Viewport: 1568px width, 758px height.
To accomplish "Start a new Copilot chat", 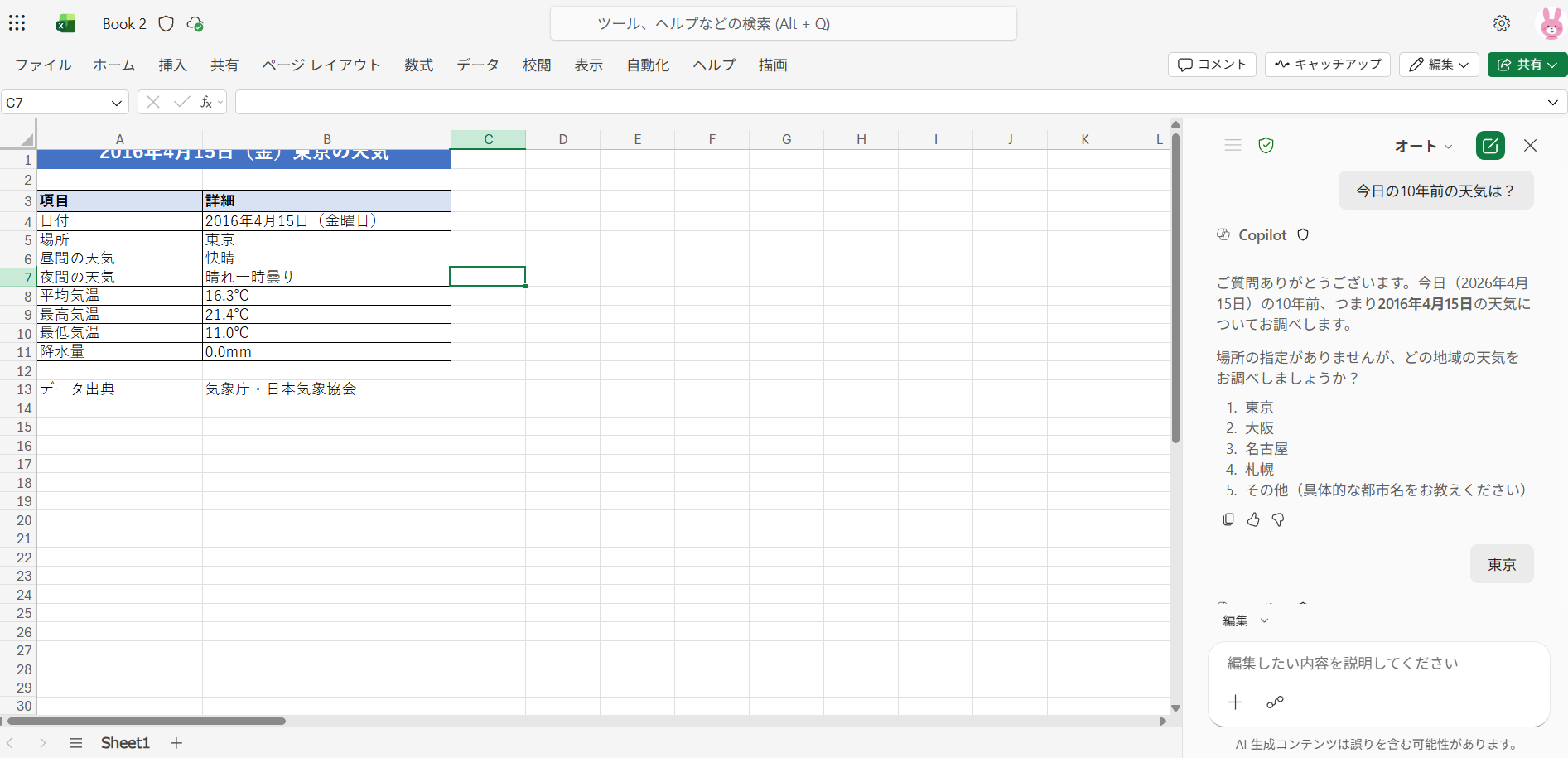I will click(1489, 146).
